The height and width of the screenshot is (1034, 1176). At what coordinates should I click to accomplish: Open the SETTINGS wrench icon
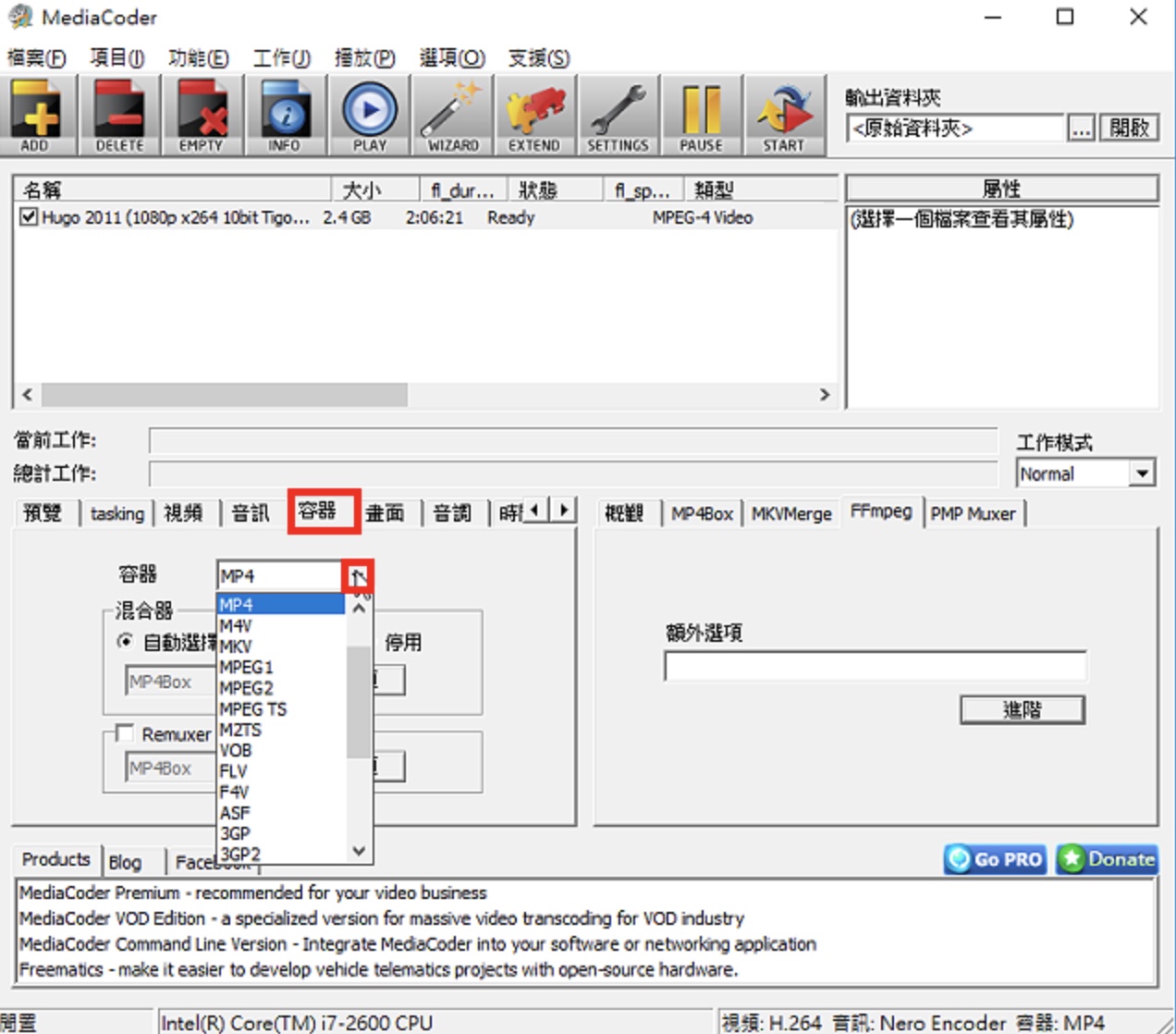point(618,116)
